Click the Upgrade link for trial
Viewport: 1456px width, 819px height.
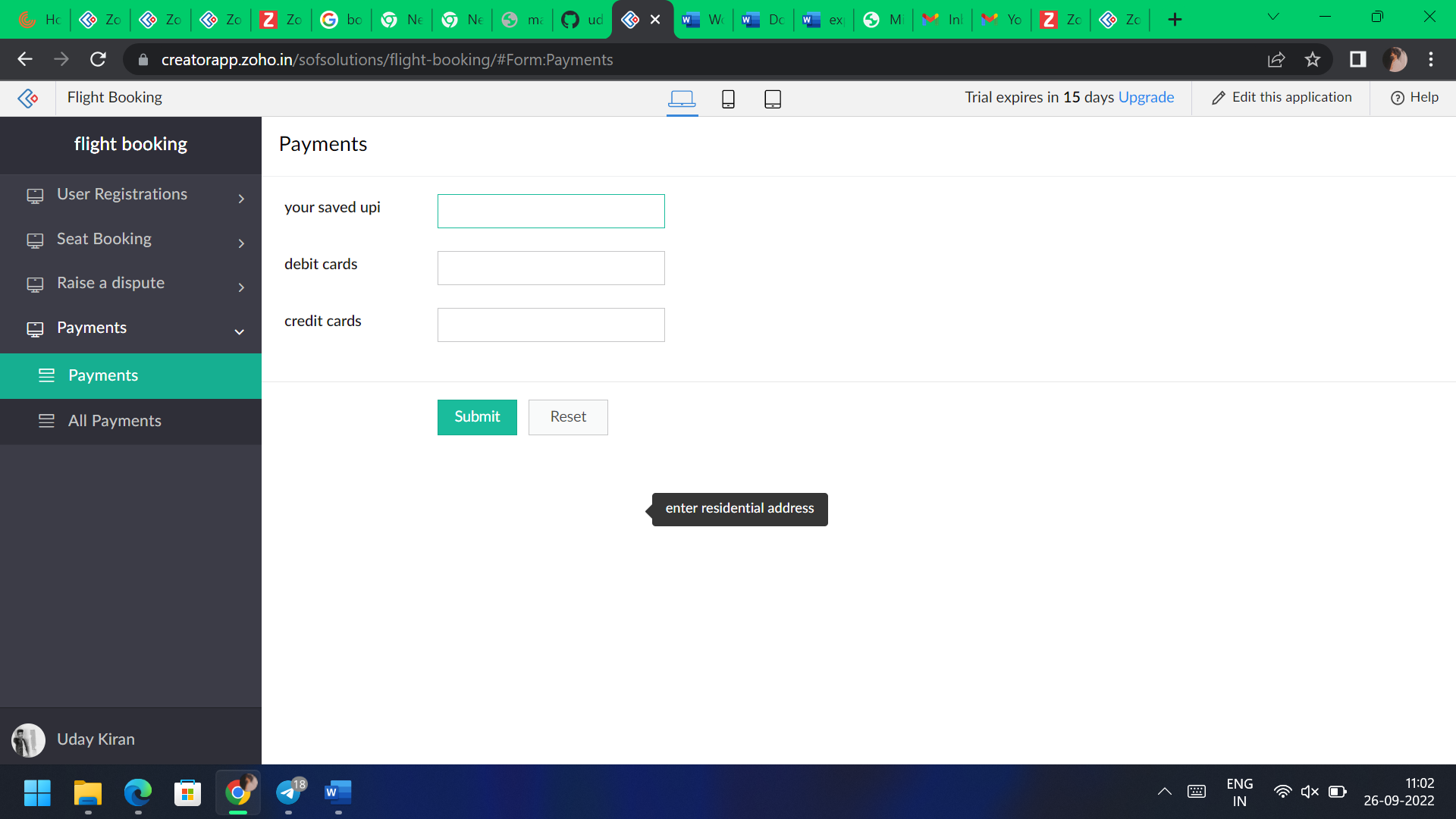(x=1146, y=97)
